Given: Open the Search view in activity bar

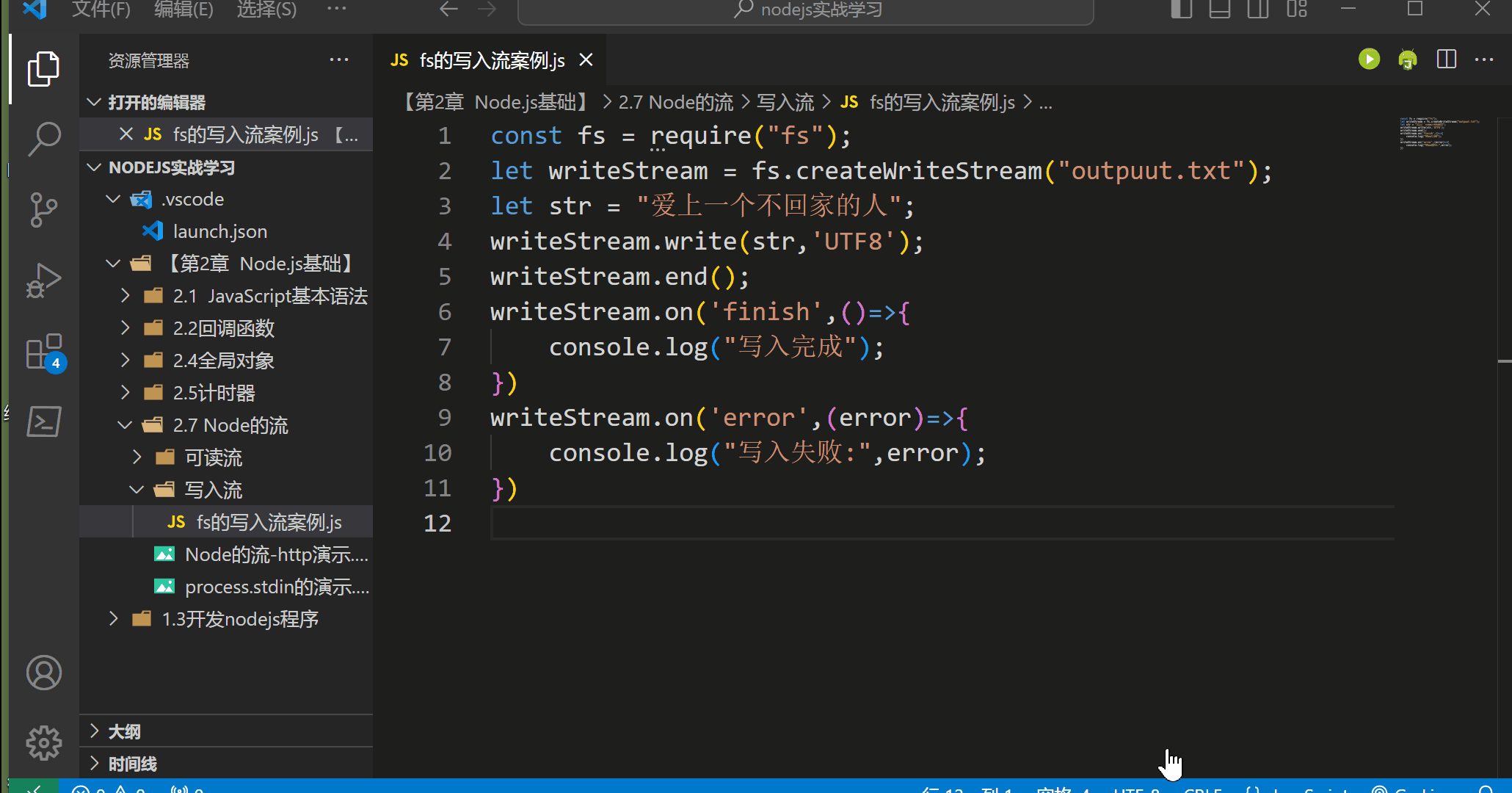Looking at the screenshot, I should point(44,137).
